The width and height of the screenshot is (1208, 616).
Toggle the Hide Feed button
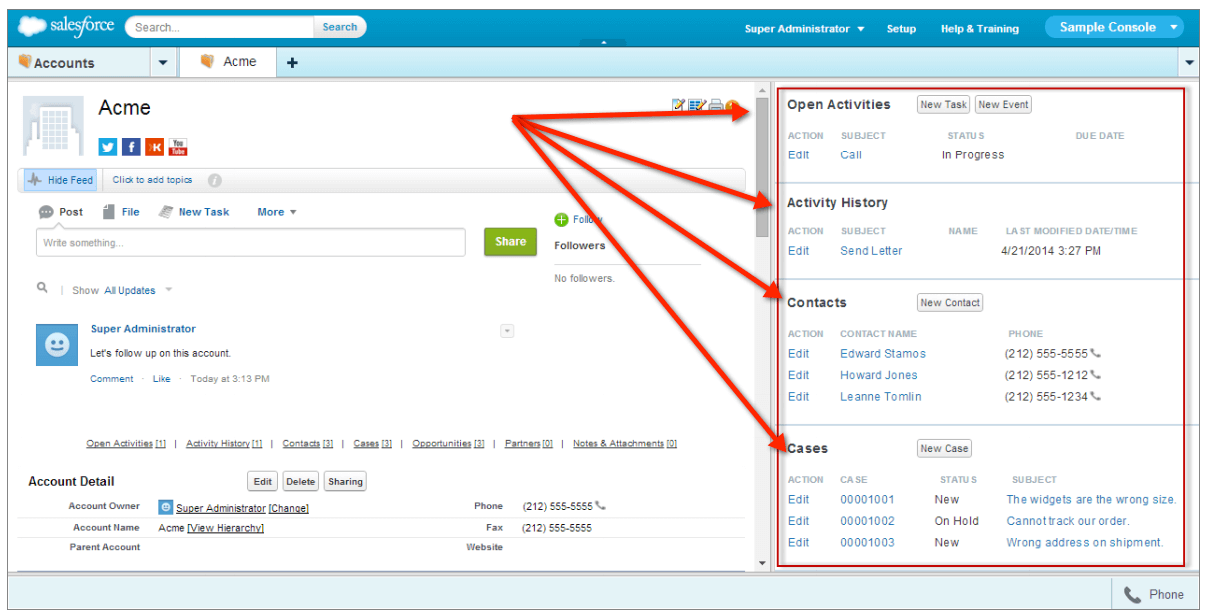61,180
